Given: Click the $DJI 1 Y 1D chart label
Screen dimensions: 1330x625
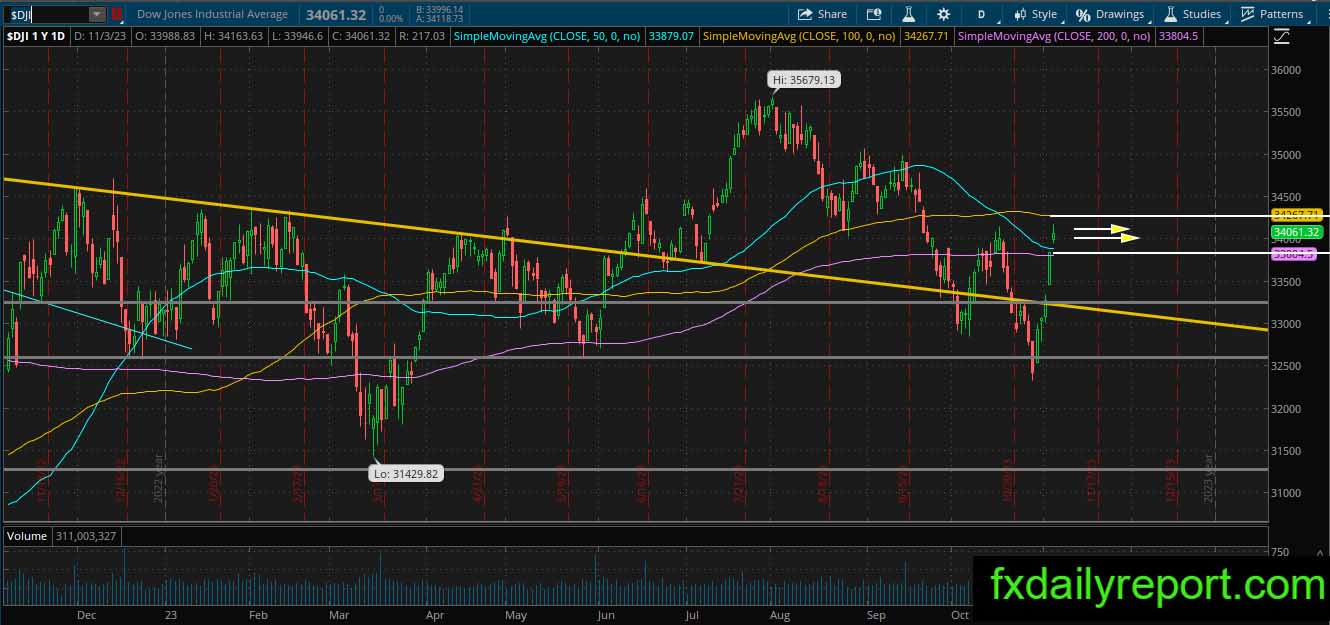Looking at the screenshot, I should [36, 36].
